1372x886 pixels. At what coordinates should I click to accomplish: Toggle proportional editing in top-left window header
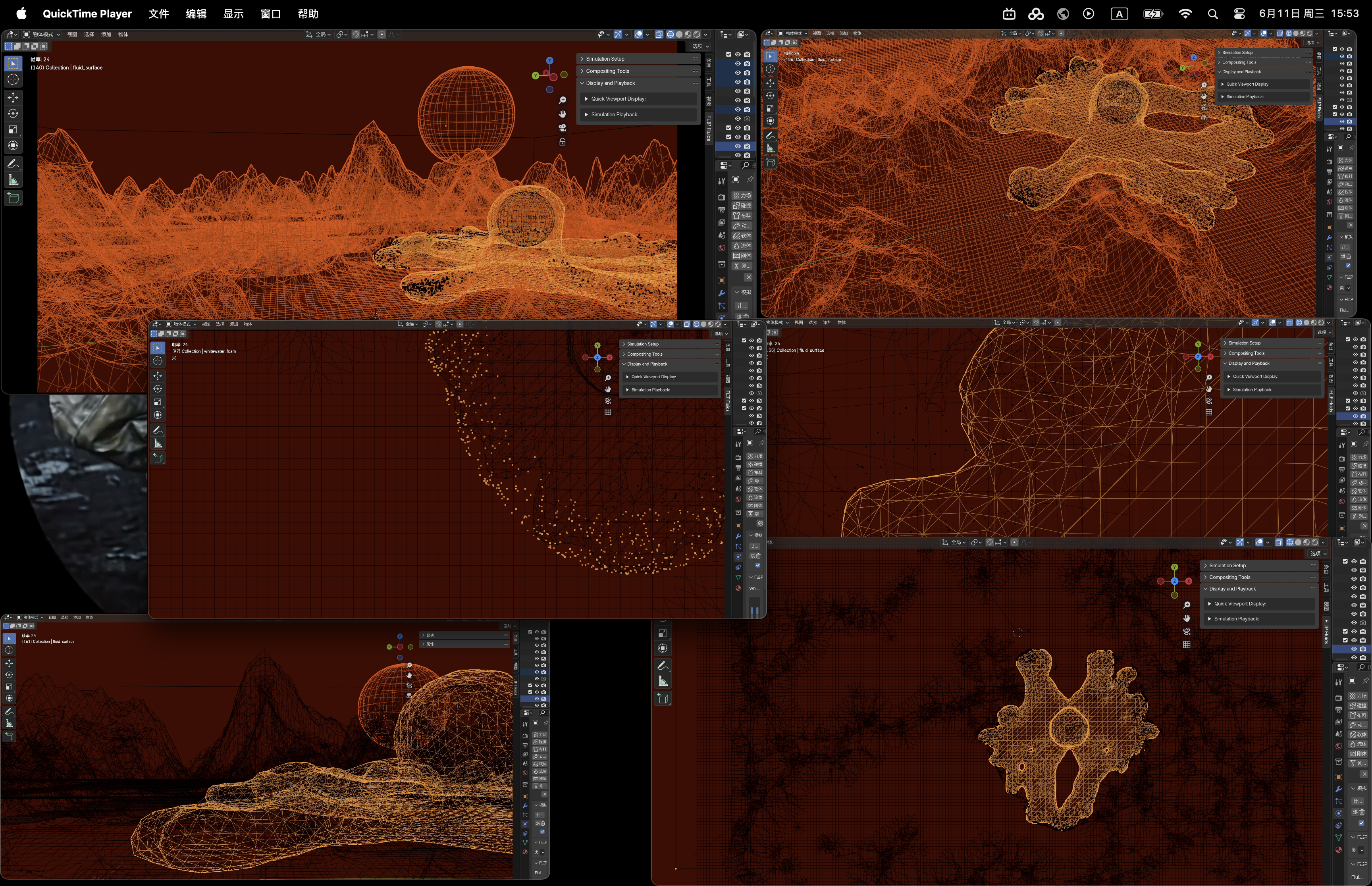click(x=382, y=35)
